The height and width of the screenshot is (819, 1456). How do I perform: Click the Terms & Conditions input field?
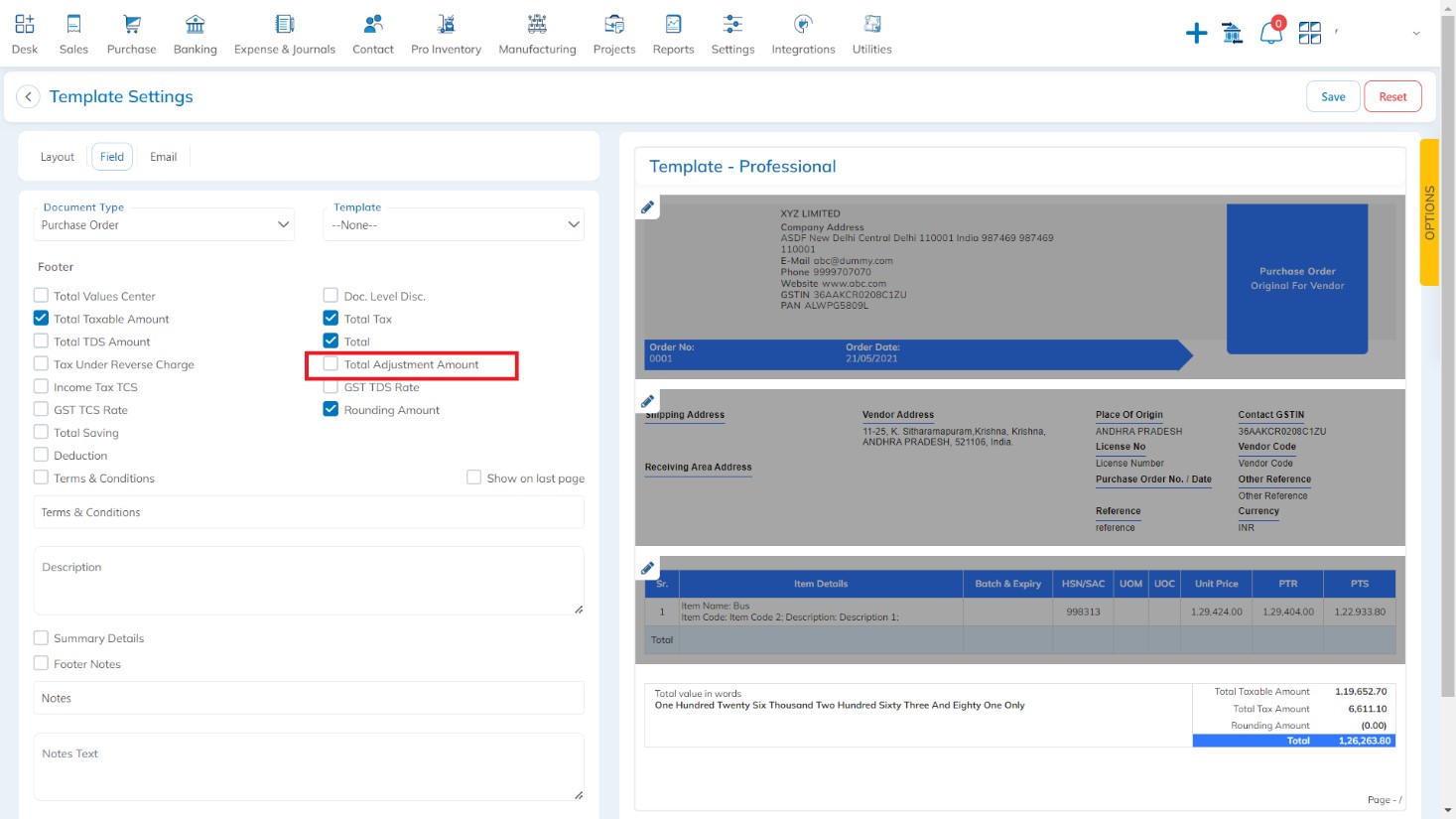309,512
